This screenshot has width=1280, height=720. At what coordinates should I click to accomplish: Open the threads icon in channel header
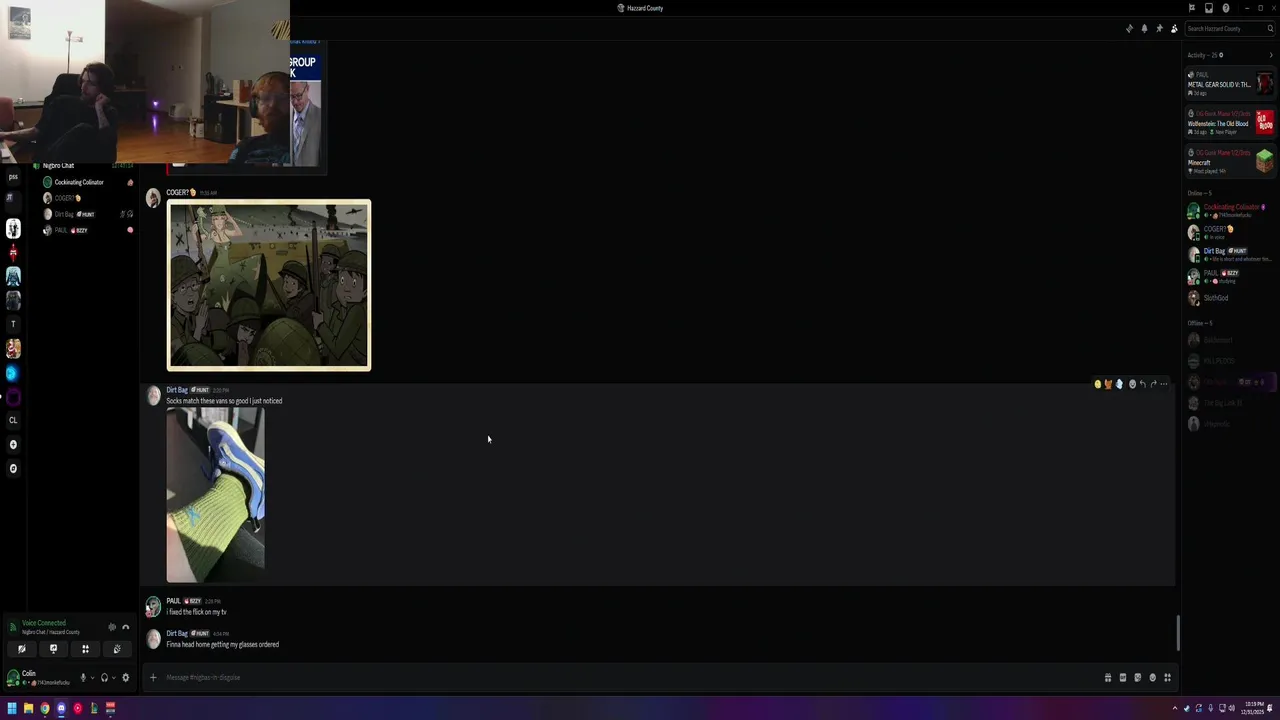point(1129,28)
